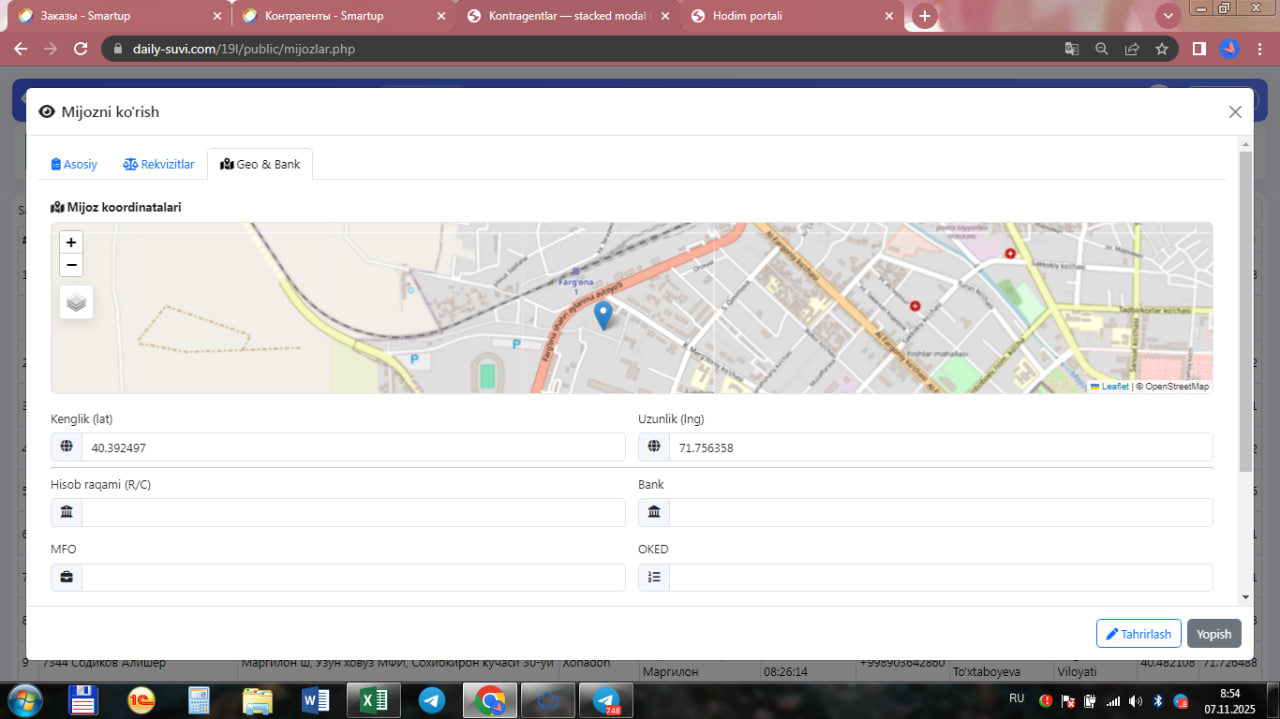The image size is (1280, 719).
Task: Open Telegram from the taskbar
Action: point(432,701)
